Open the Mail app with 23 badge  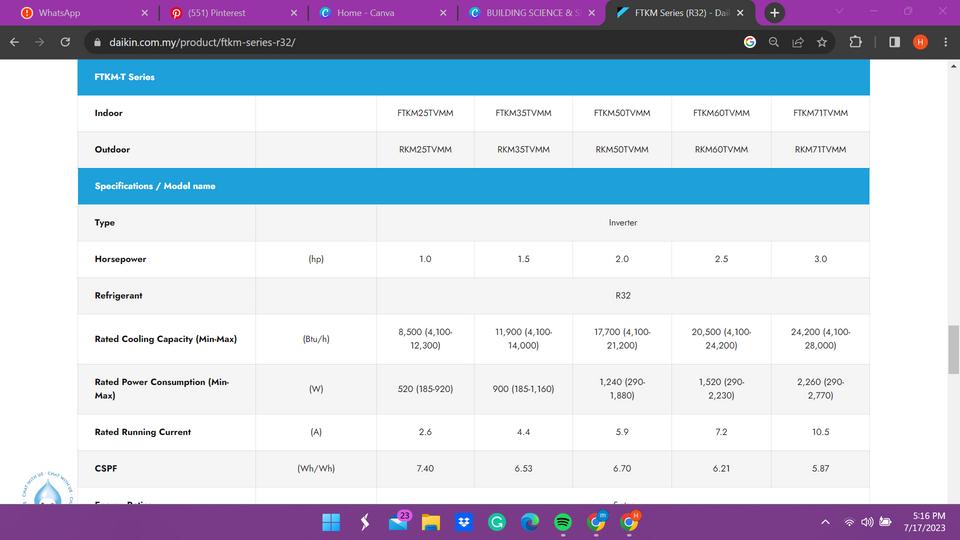tap(399, 522)
